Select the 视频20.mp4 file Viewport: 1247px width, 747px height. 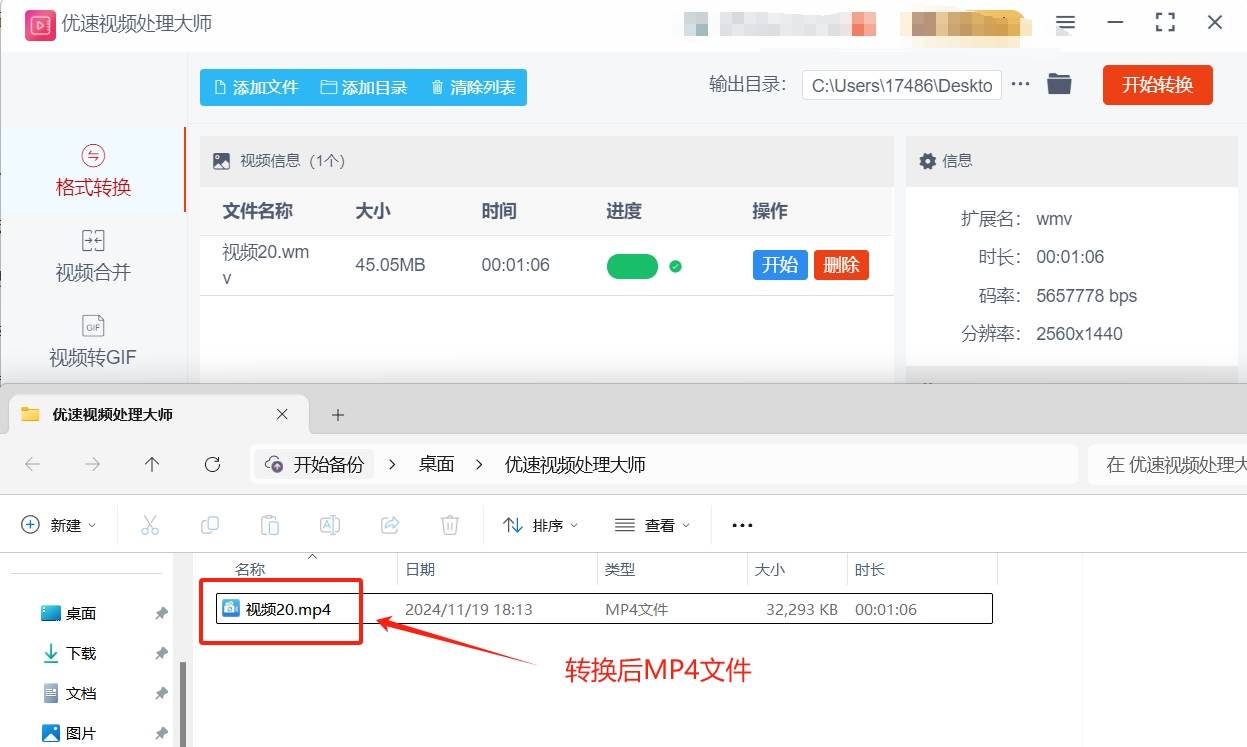[x=288, y=609]
